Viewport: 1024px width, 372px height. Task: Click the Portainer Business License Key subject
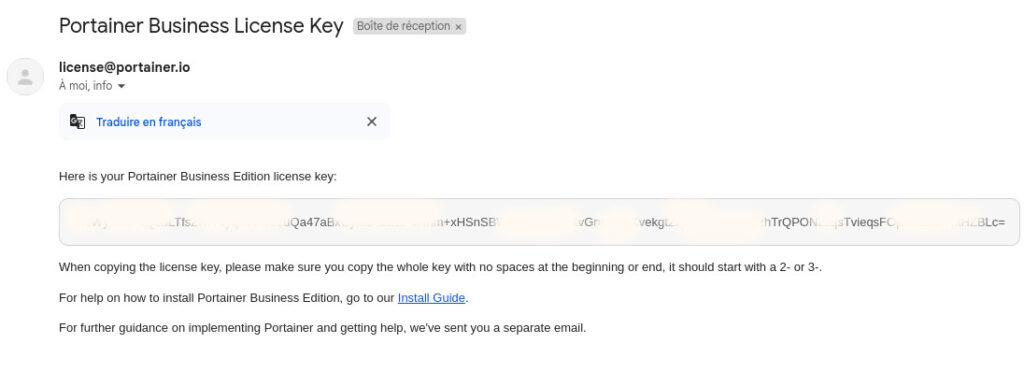(x=201, y=26)
